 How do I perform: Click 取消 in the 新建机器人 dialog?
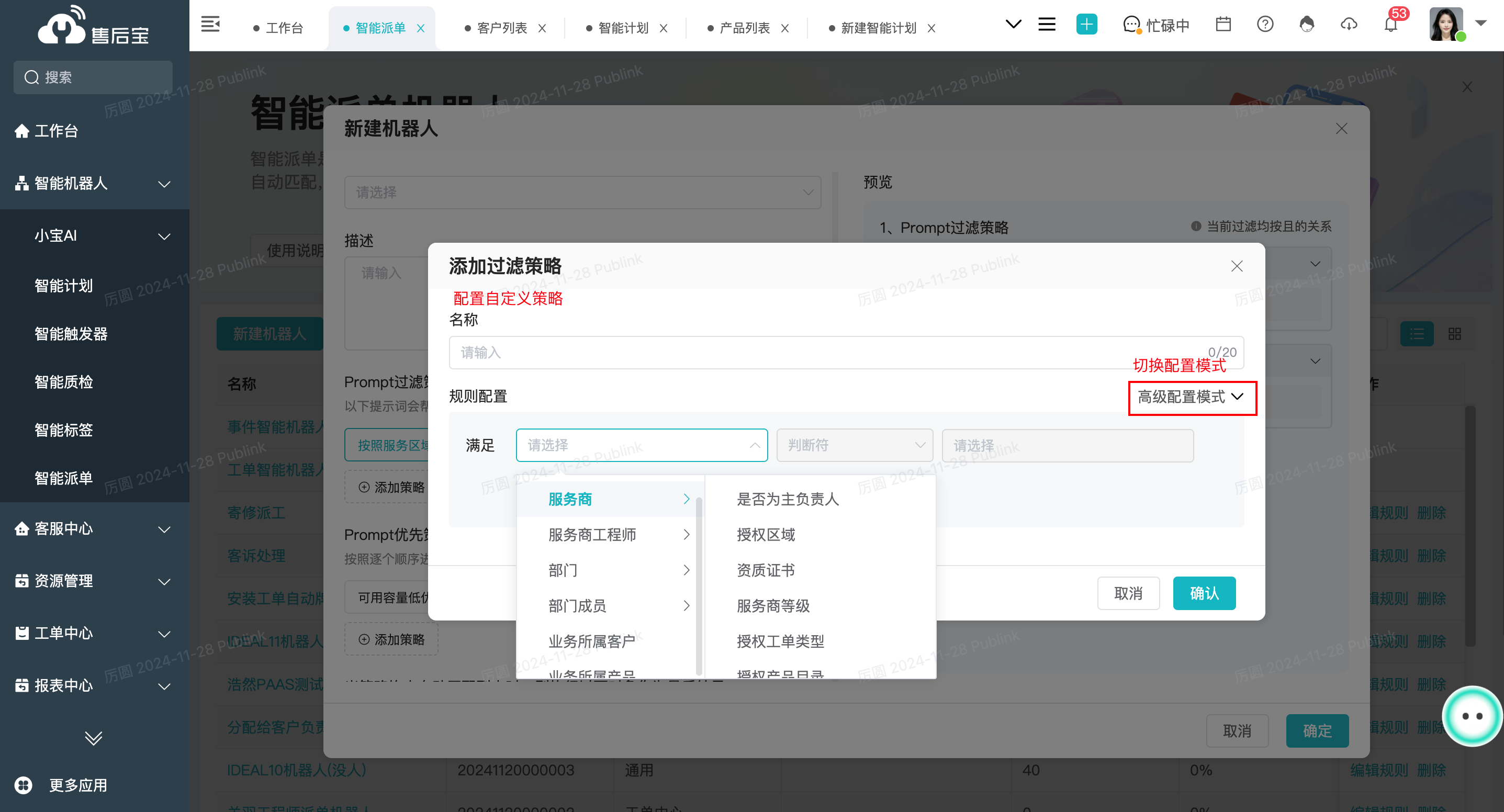click(x=1237, y=730)
